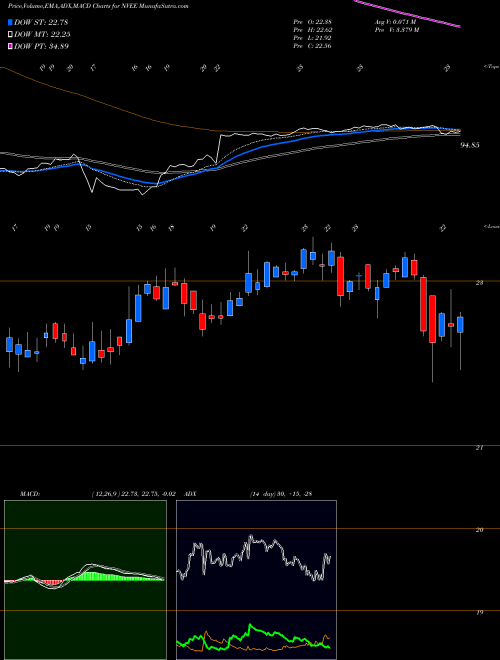Screen dimensions: 500x660
Task: Click the magenta DOW PT legend swatch
Action: (x=10, y=46)
